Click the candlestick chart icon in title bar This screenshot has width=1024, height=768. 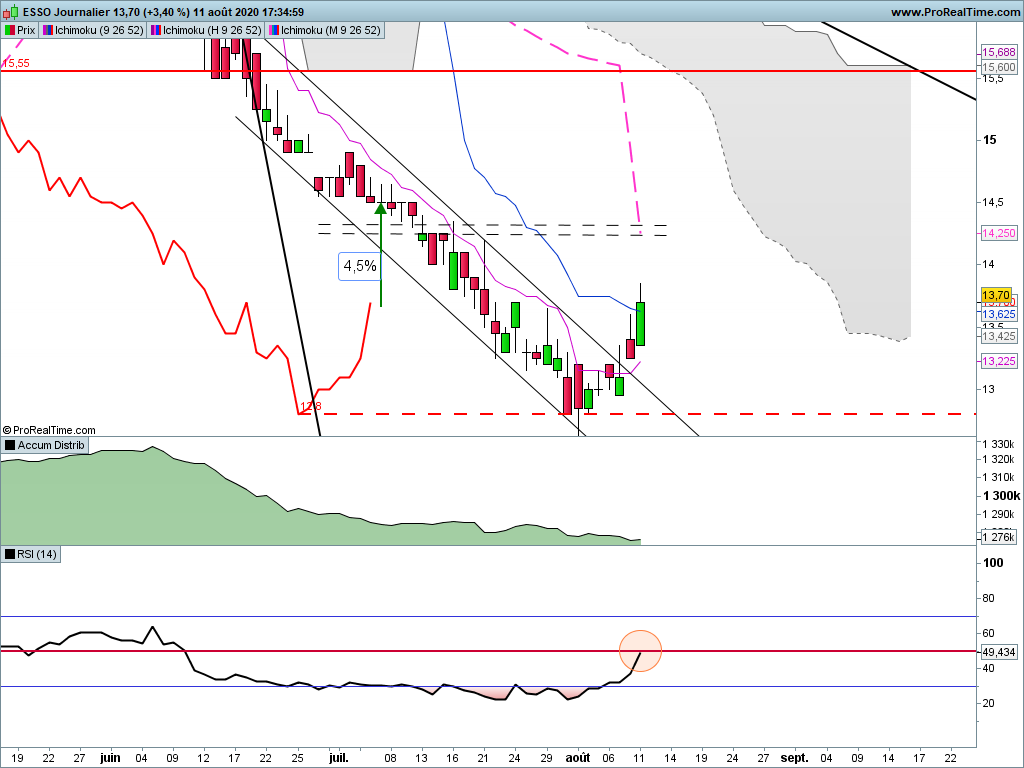8,12
